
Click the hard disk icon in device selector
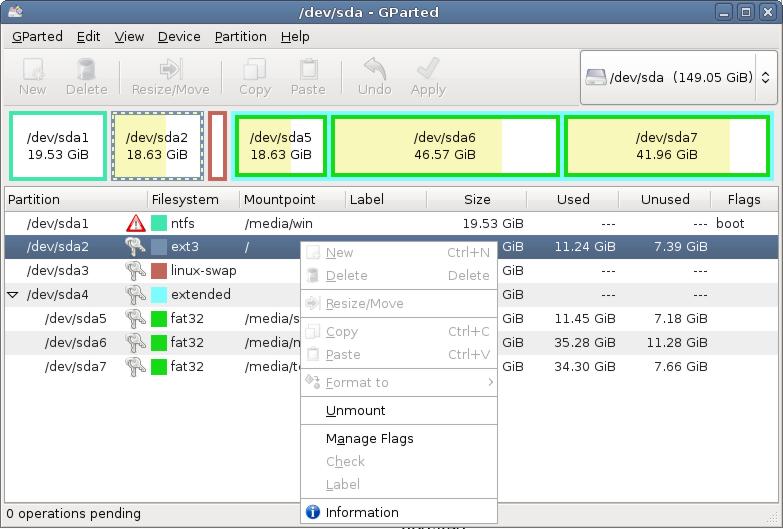point(596,77)
